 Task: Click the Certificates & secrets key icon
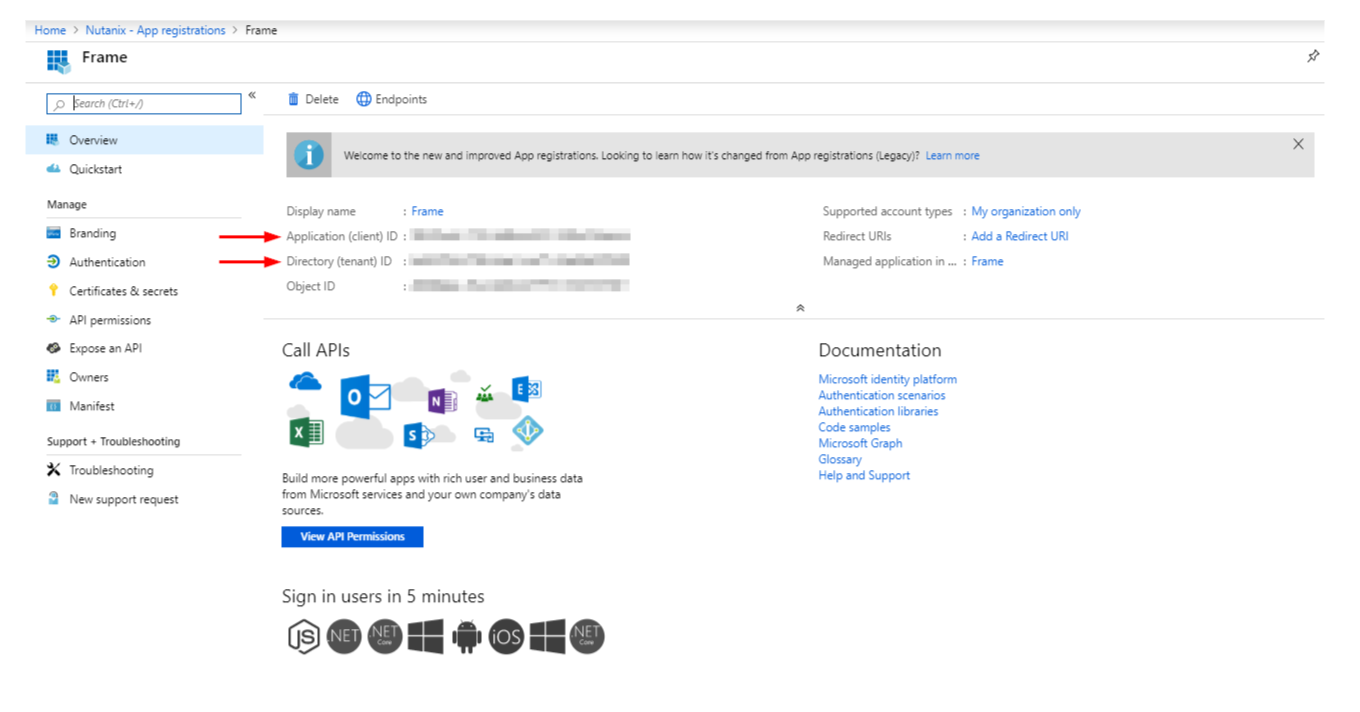click(x=54, y=291)
